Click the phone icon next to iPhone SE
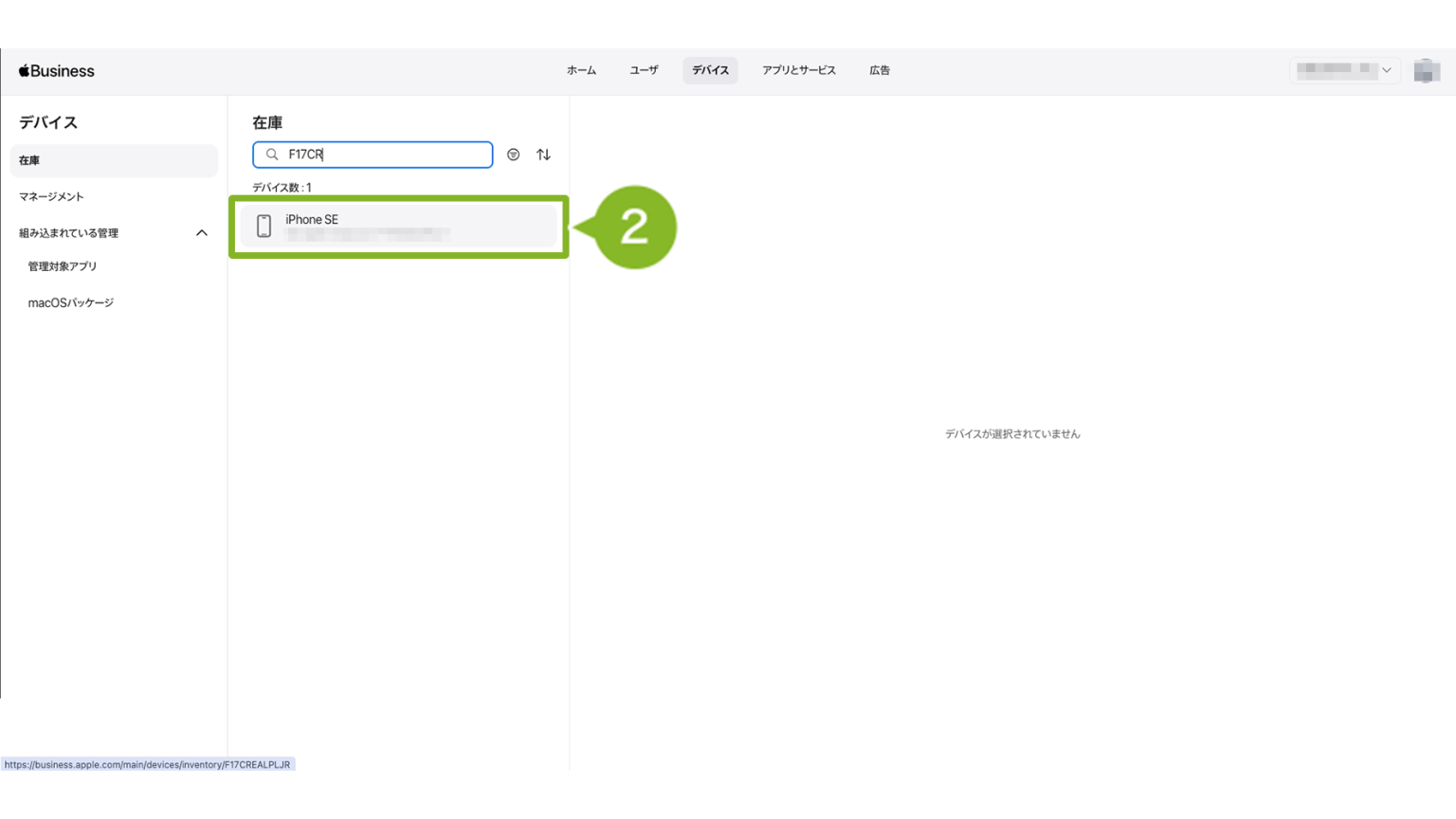The width and height of the screenshot is (1456, 819). pyautogui.click(x=264, y=226)
